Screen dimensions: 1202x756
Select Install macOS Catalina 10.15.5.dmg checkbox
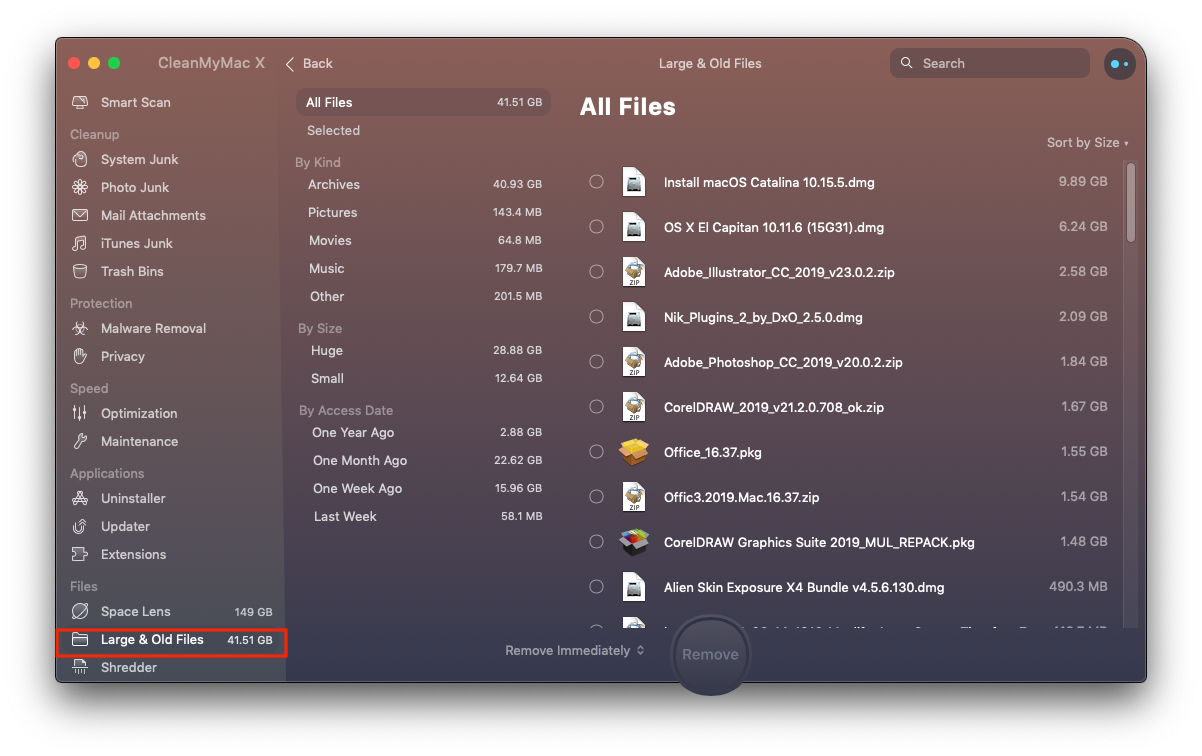pos(596,182)
